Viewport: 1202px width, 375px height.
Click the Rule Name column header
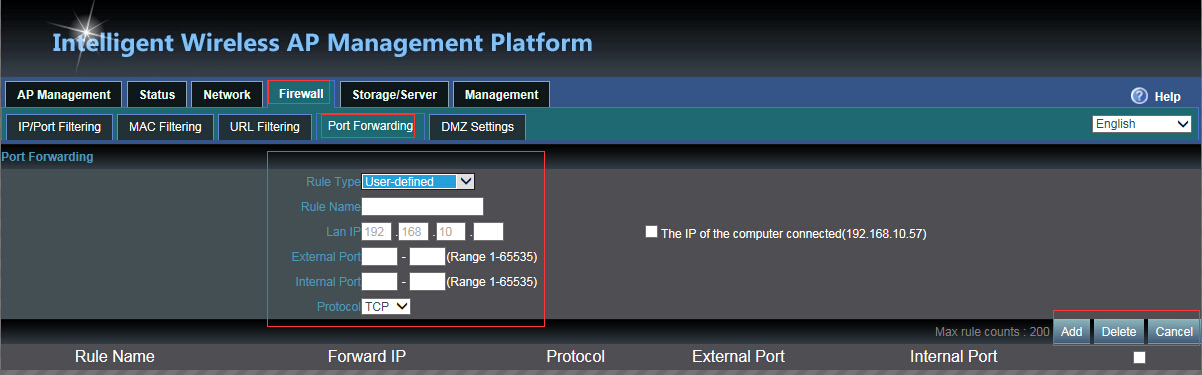coord(115,356)
